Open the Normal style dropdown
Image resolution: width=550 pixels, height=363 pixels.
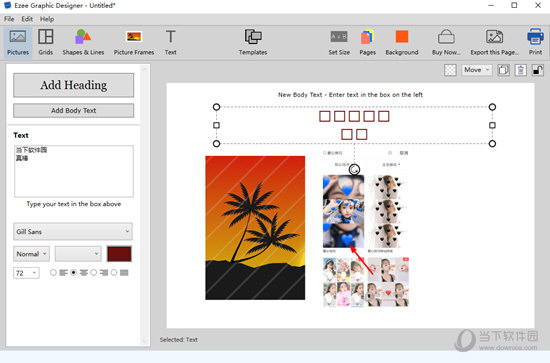[32, 254]
